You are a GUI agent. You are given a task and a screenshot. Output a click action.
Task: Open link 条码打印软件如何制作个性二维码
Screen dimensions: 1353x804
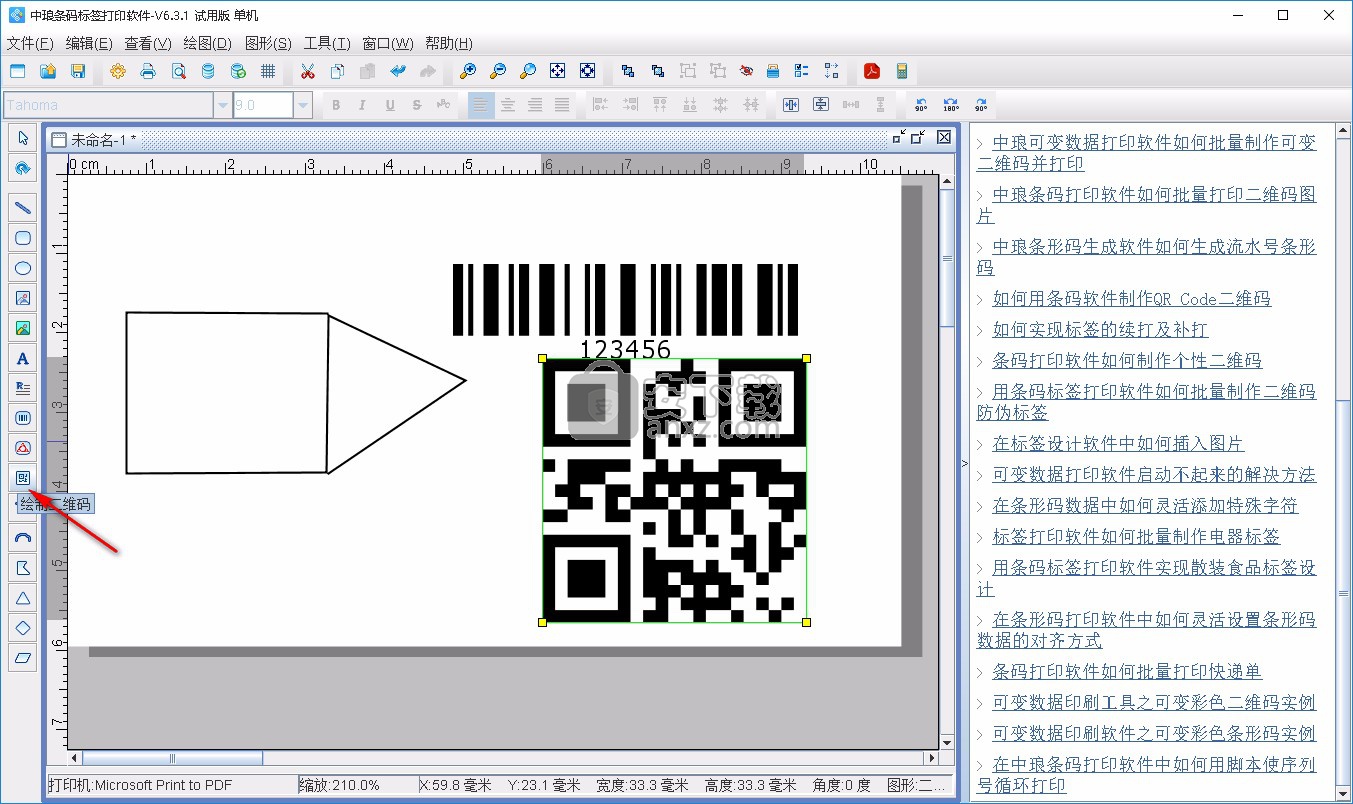click(x=1127, y=361)
